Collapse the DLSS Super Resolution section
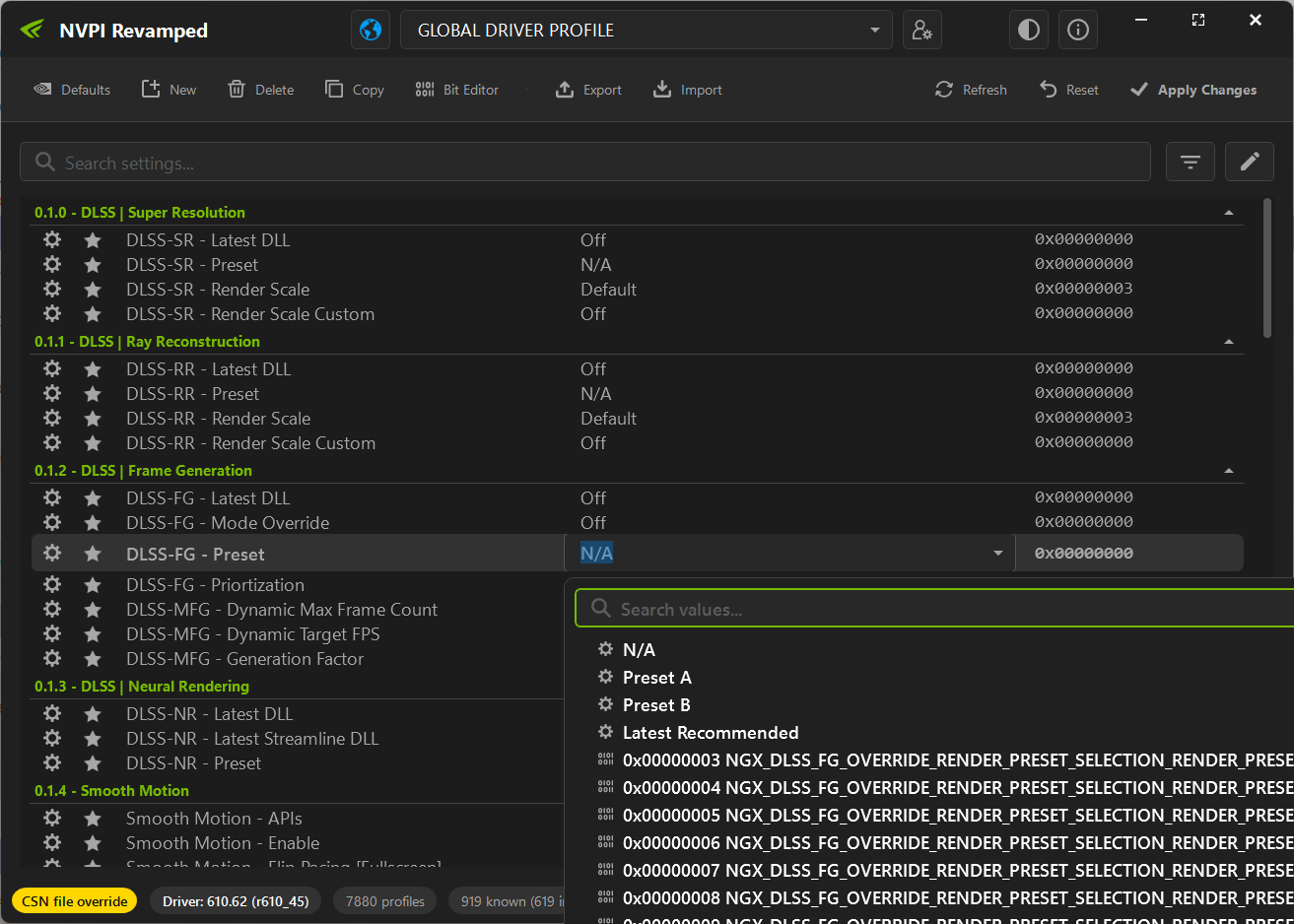This screenshot has width=1294, height=924. pyautogui.click(x=1229, y=213)
